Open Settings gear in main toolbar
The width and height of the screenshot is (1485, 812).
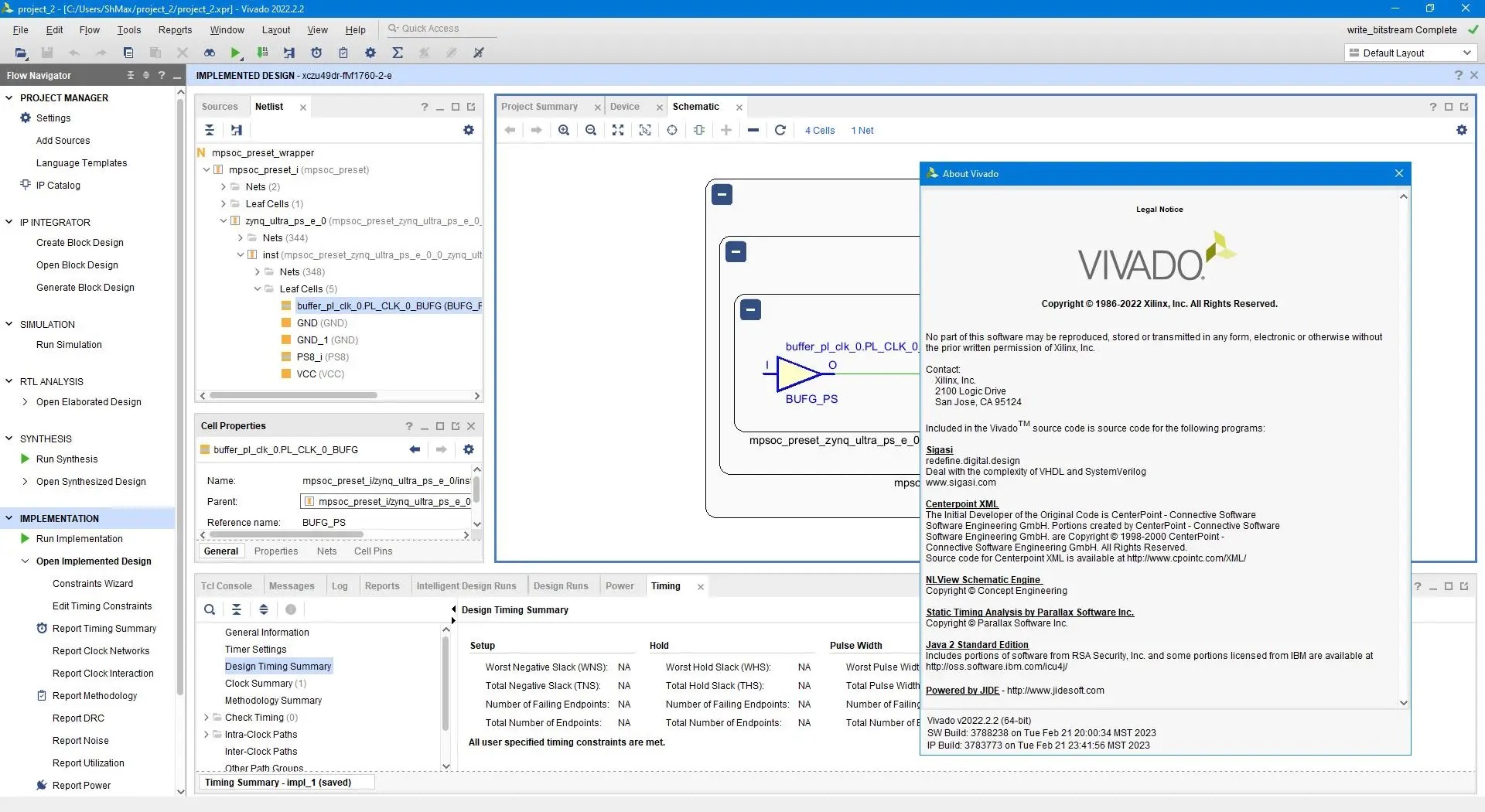pos(370,53)
